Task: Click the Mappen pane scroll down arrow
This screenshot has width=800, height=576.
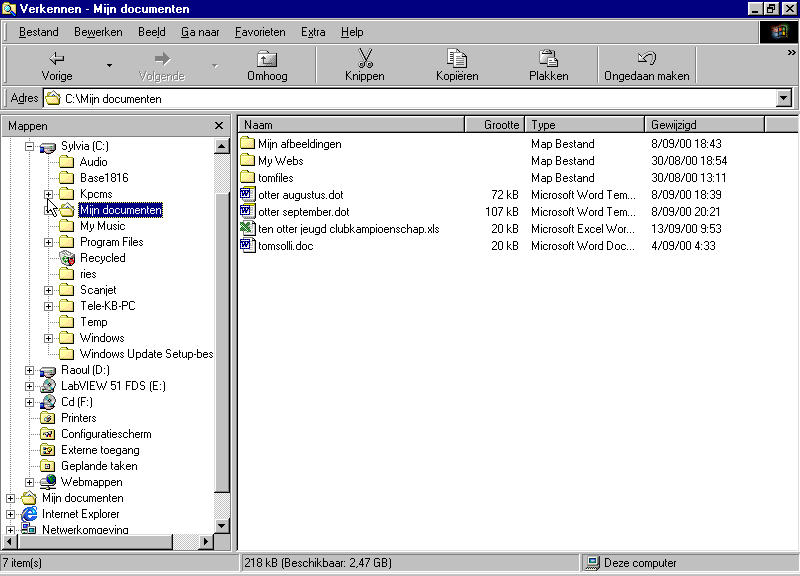Action: [222, 526]
